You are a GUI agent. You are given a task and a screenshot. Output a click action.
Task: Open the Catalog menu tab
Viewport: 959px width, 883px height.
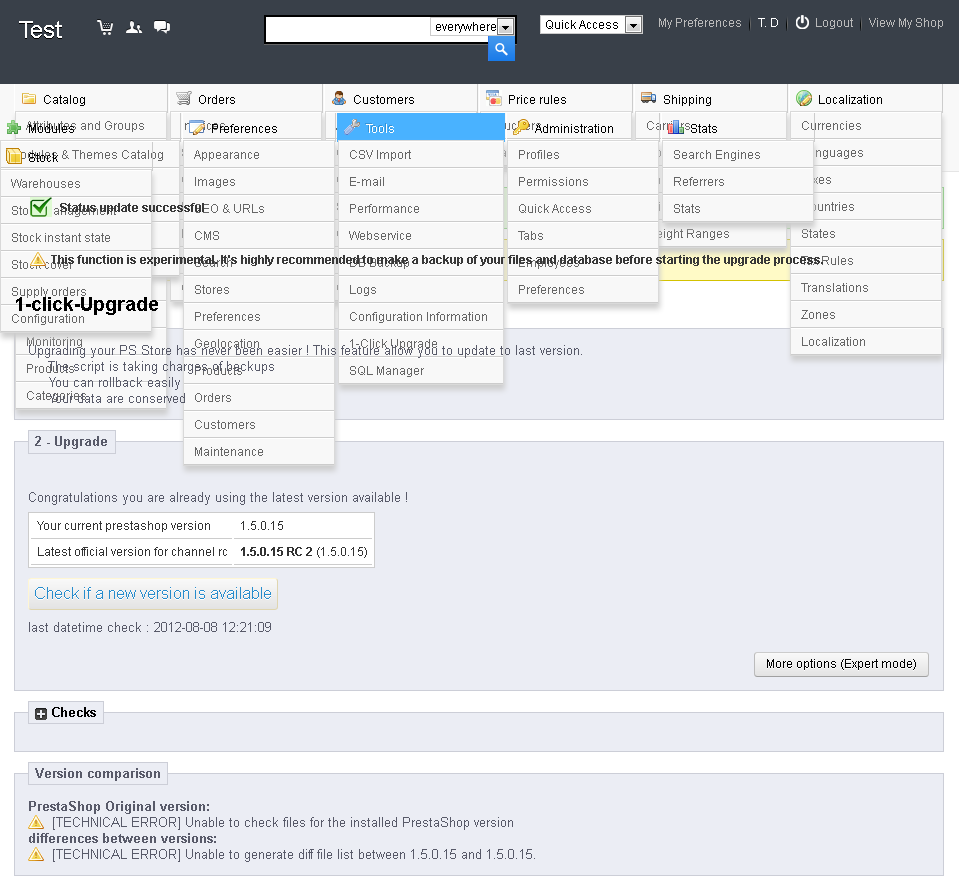(x=91, y=99)
